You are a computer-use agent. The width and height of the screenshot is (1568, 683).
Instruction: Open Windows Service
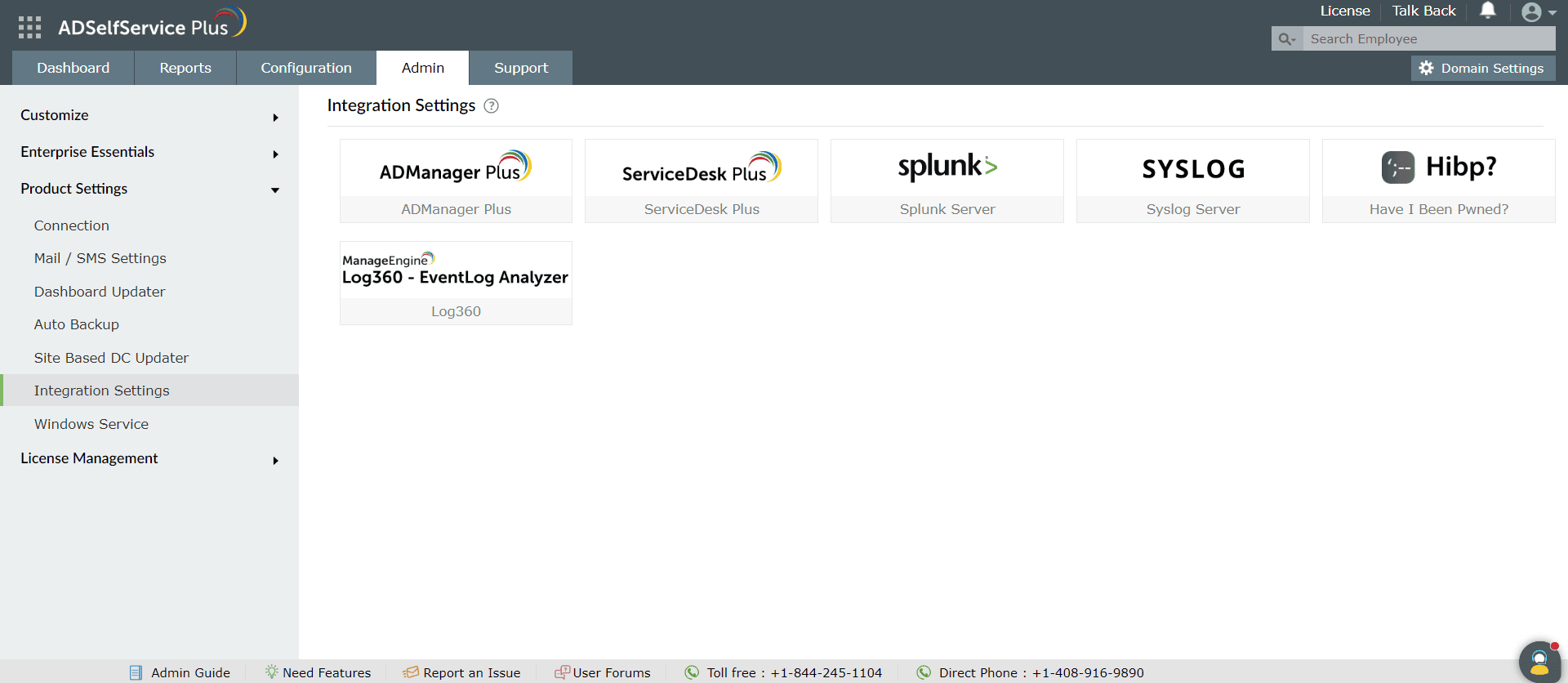coord(91,424)
